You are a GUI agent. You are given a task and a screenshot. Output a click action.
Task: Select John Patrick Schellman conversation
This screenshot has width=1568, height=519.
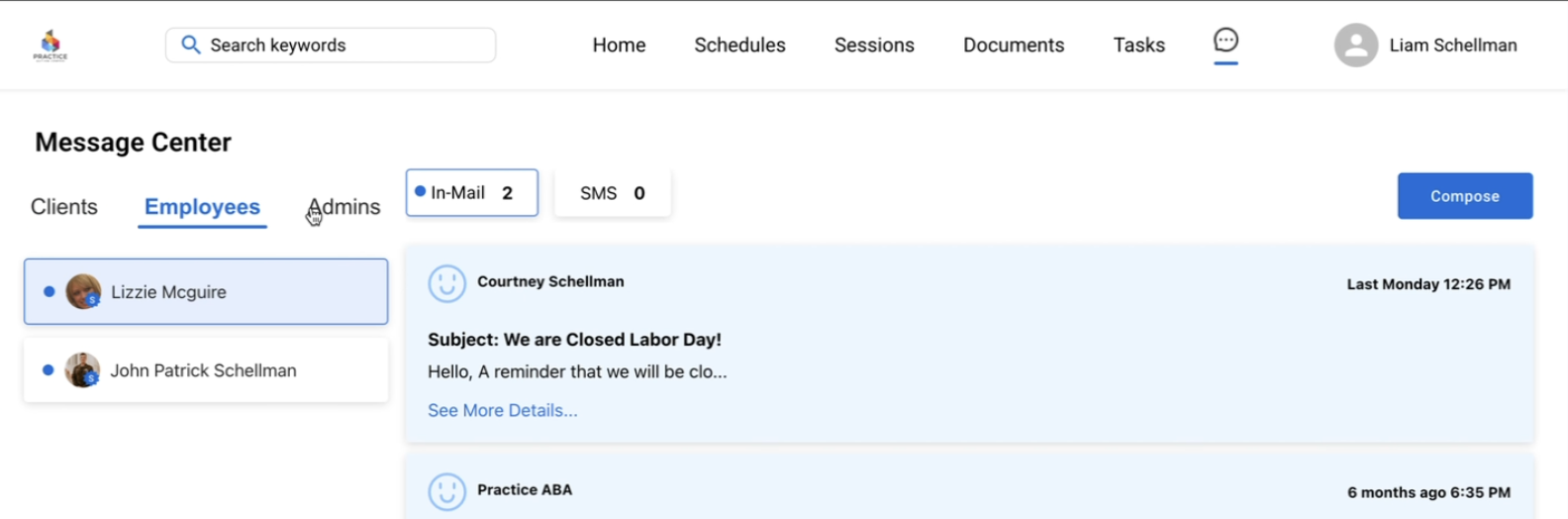[206, 370]
